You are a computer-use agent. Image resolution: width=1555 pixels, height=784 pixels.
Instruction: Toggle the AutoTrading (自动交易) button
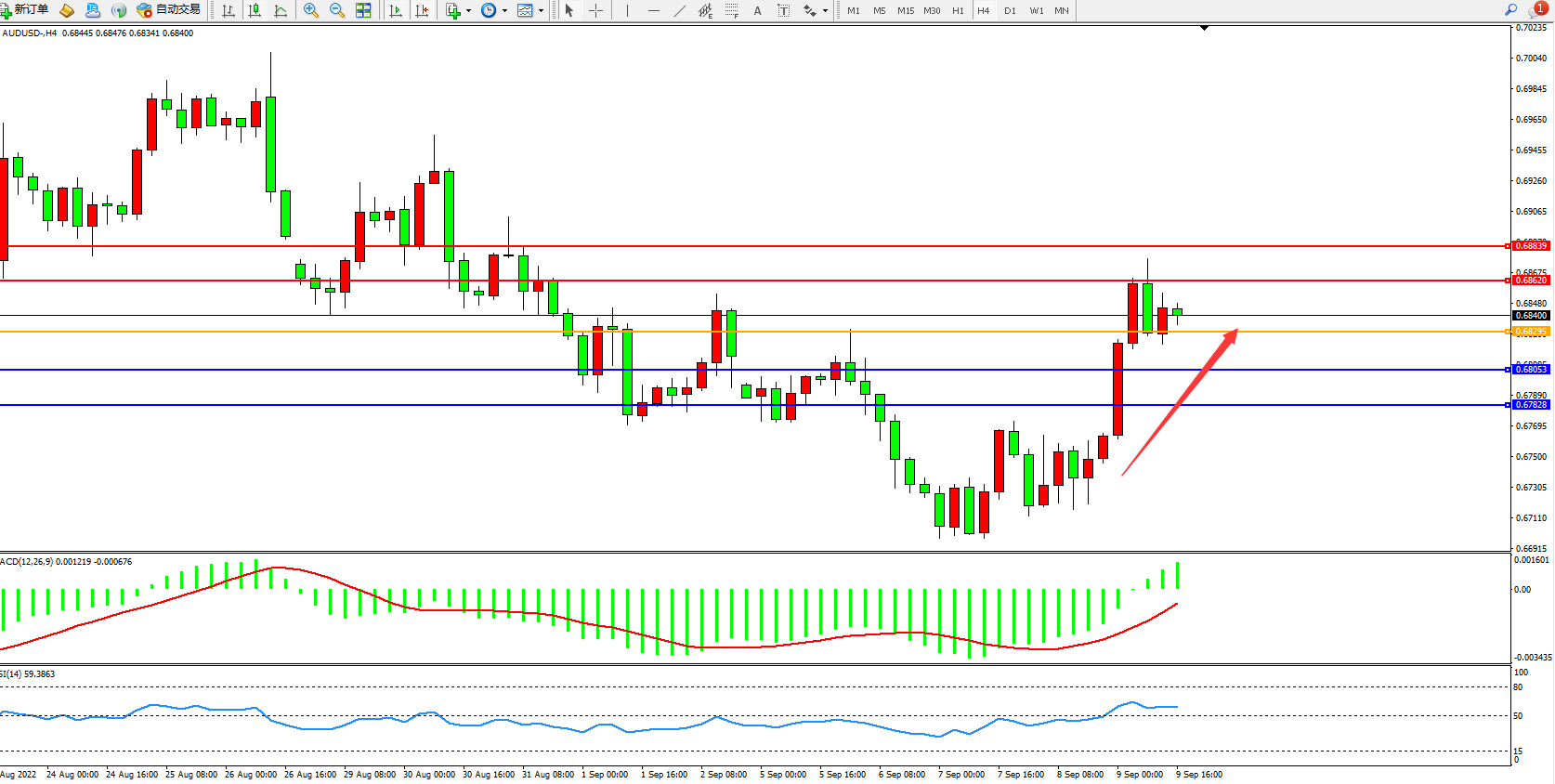pos(168,10)
